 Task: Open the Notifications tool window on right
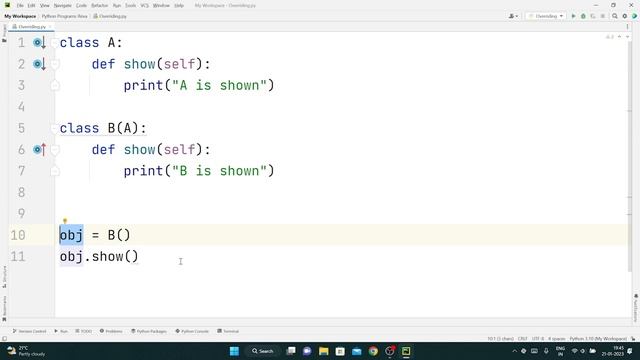tap(636, 307)
